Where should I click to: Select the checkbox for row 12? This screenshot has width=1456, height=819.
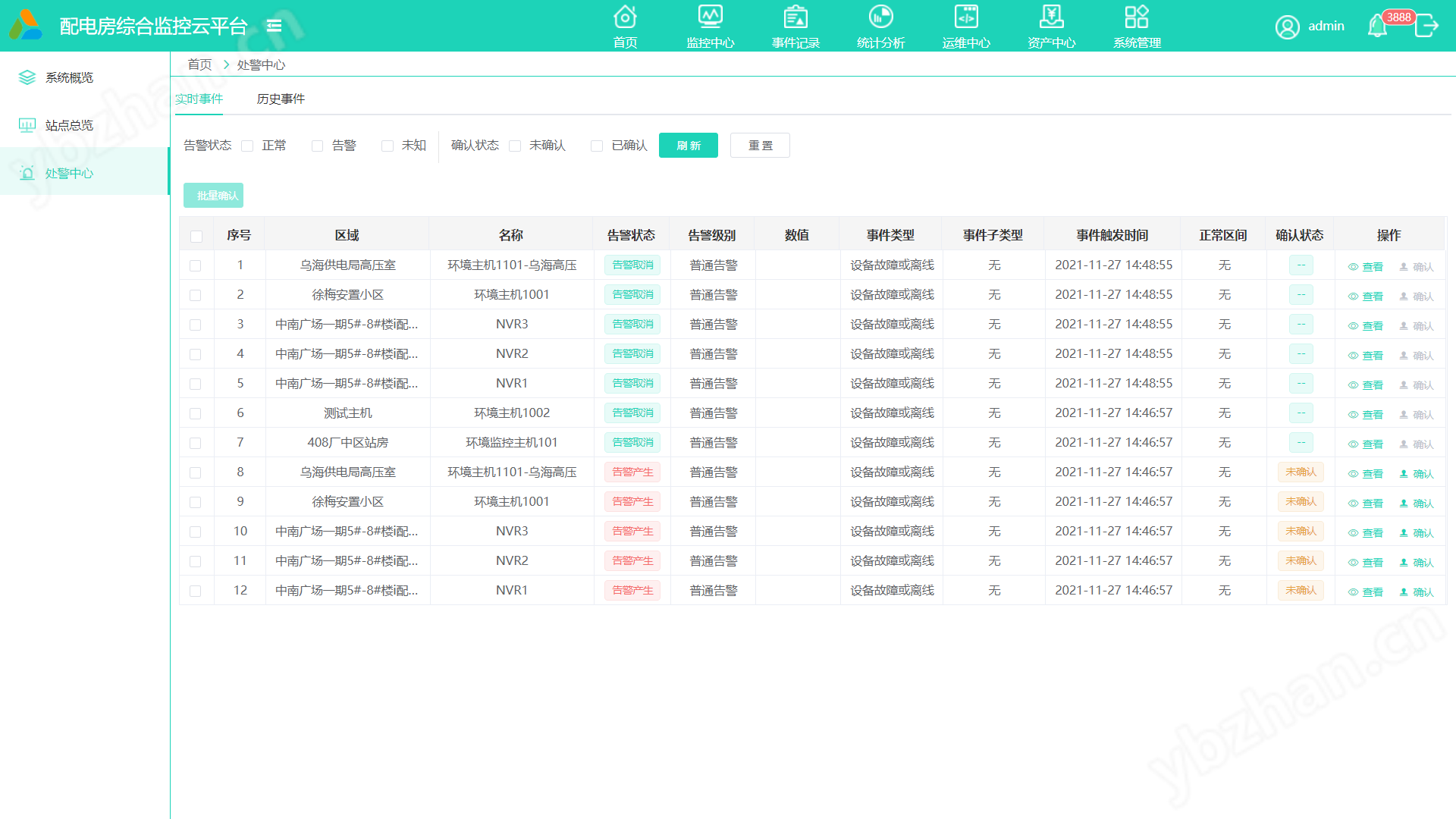pyautogui.click(x=196, y=591)
